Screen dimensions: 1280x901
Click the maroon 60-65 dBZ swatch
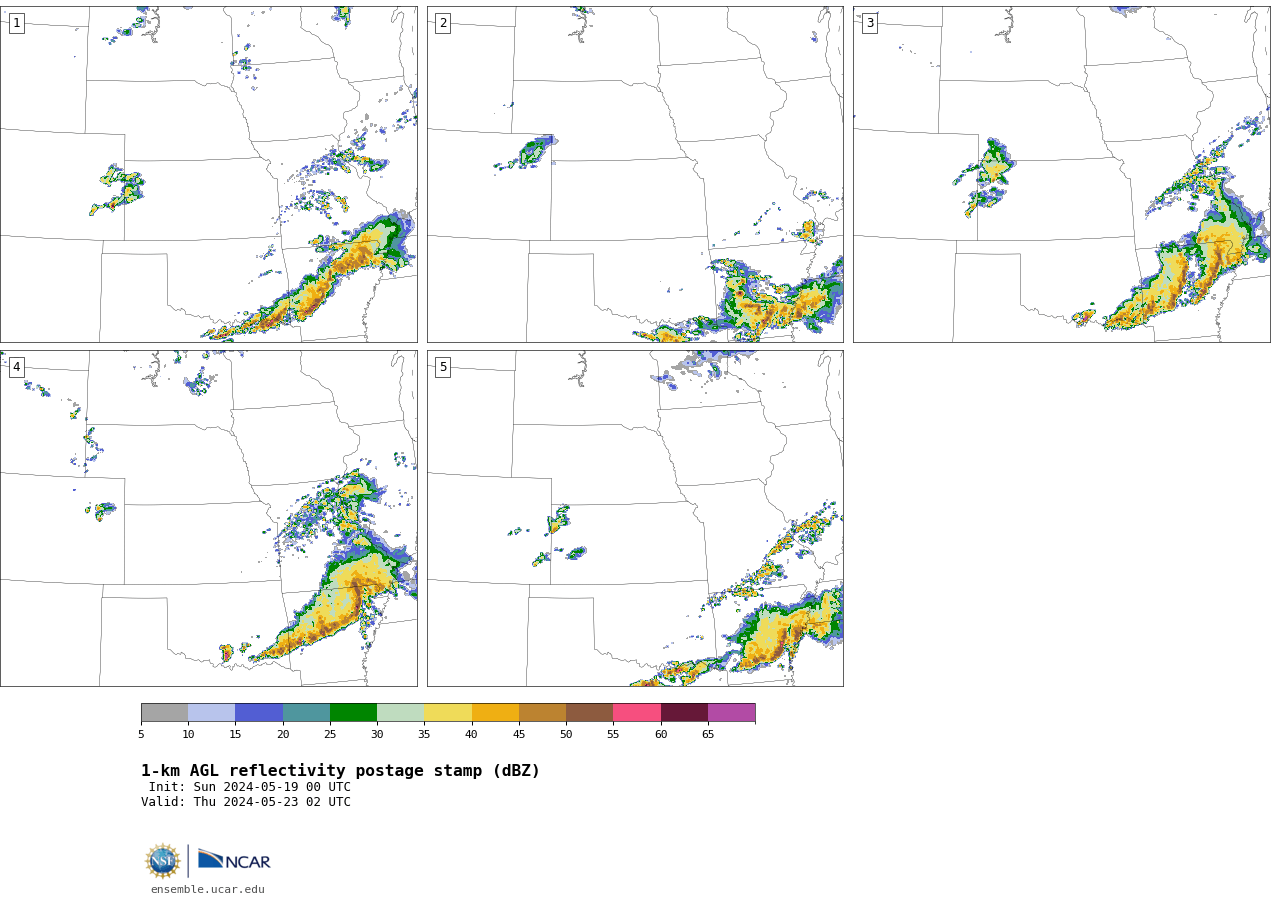684,713
